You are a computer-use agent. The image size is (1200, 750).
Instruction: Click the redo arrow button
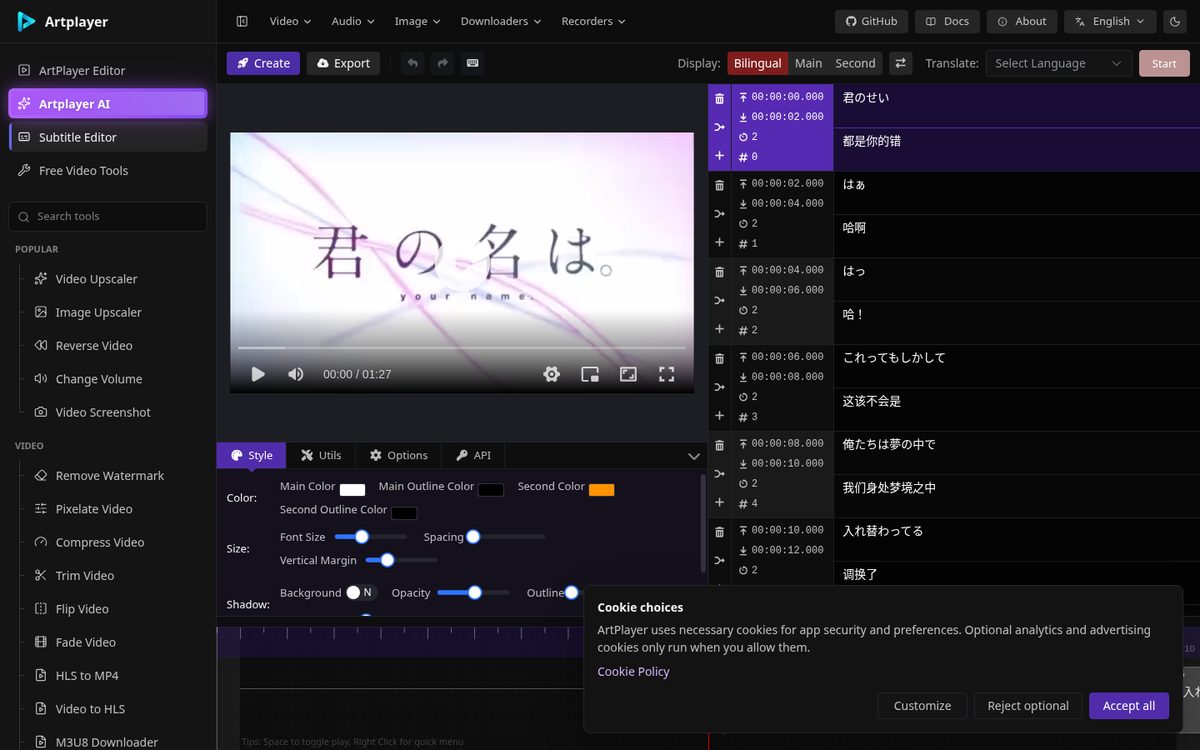click(442, 63)
